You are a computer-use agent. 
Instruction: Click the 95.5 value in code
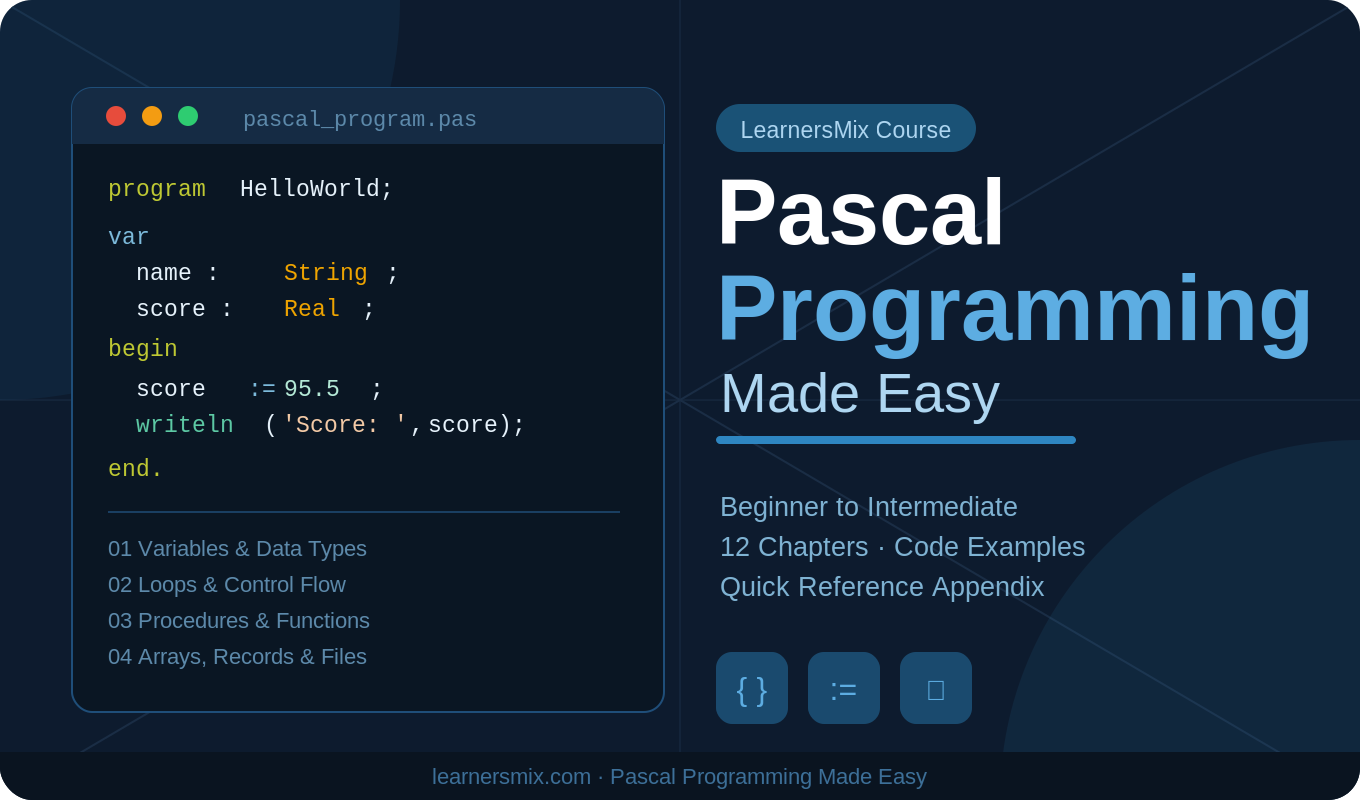pos(312,389)
